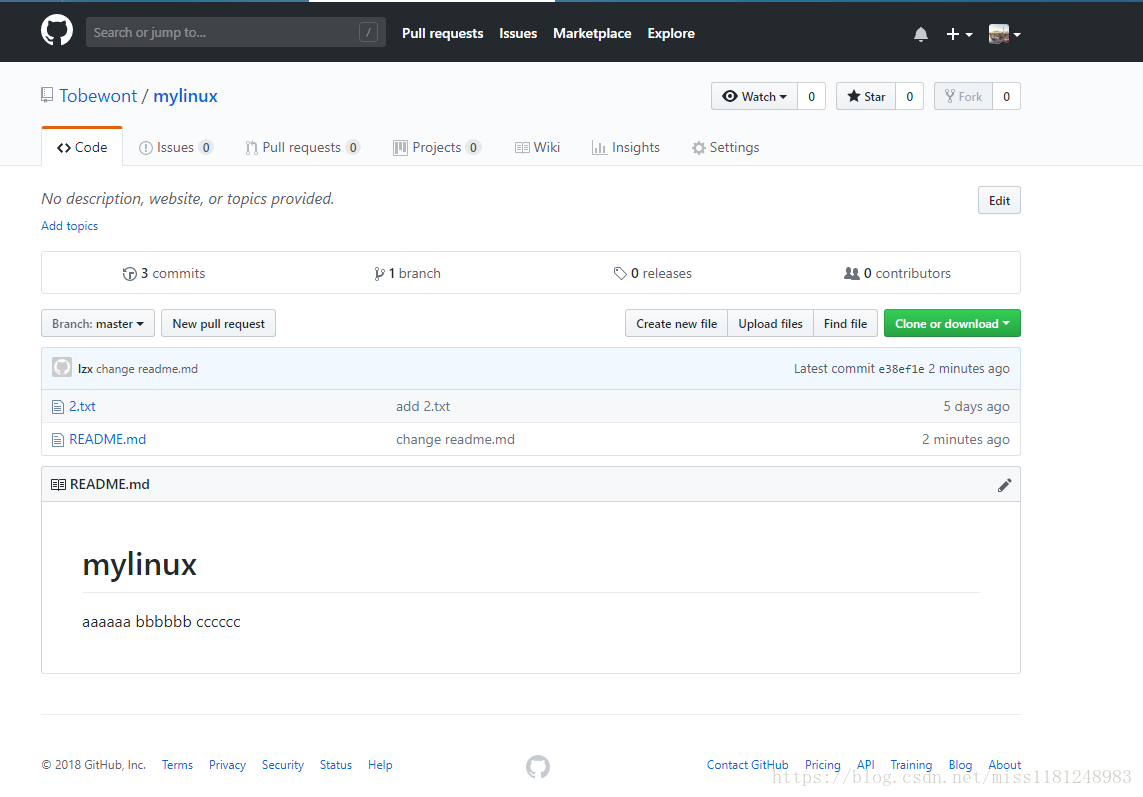Open Pricing footer link
Image resolution: width=1143 pixels, height=797 pixels.
click(822, 765)
